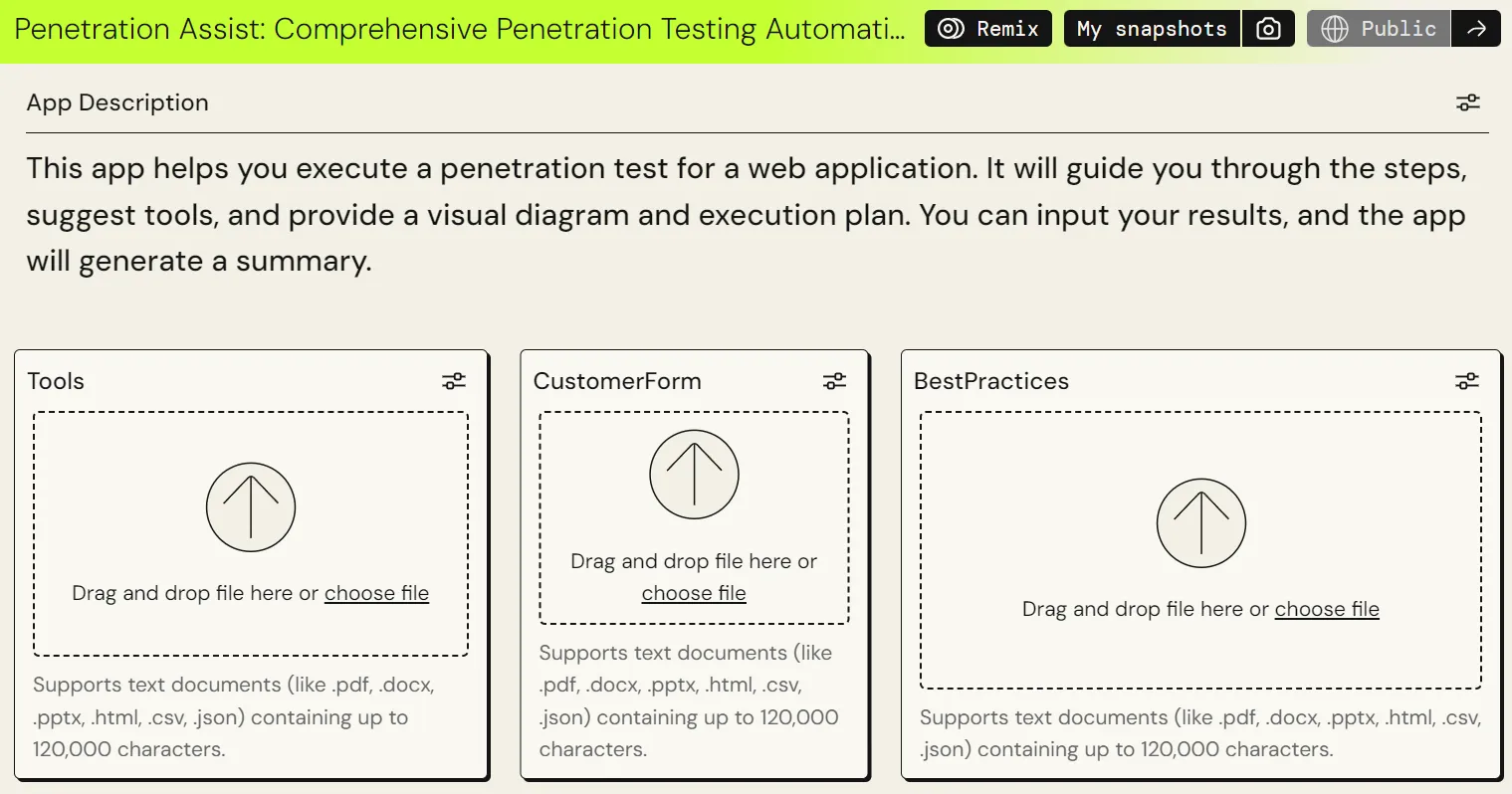
Task: Click 'choose file' link in CustomerForm
Action: 694,593
